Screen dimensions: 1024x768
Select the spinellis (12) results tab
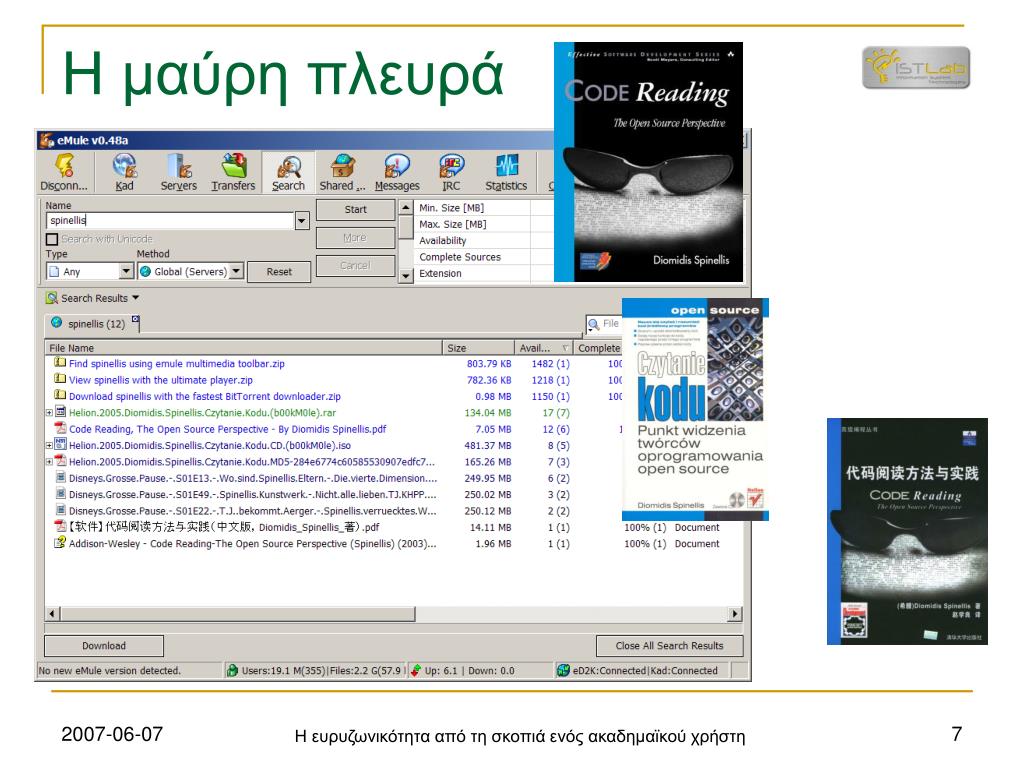pyautogui.click(x=91, y=323)
